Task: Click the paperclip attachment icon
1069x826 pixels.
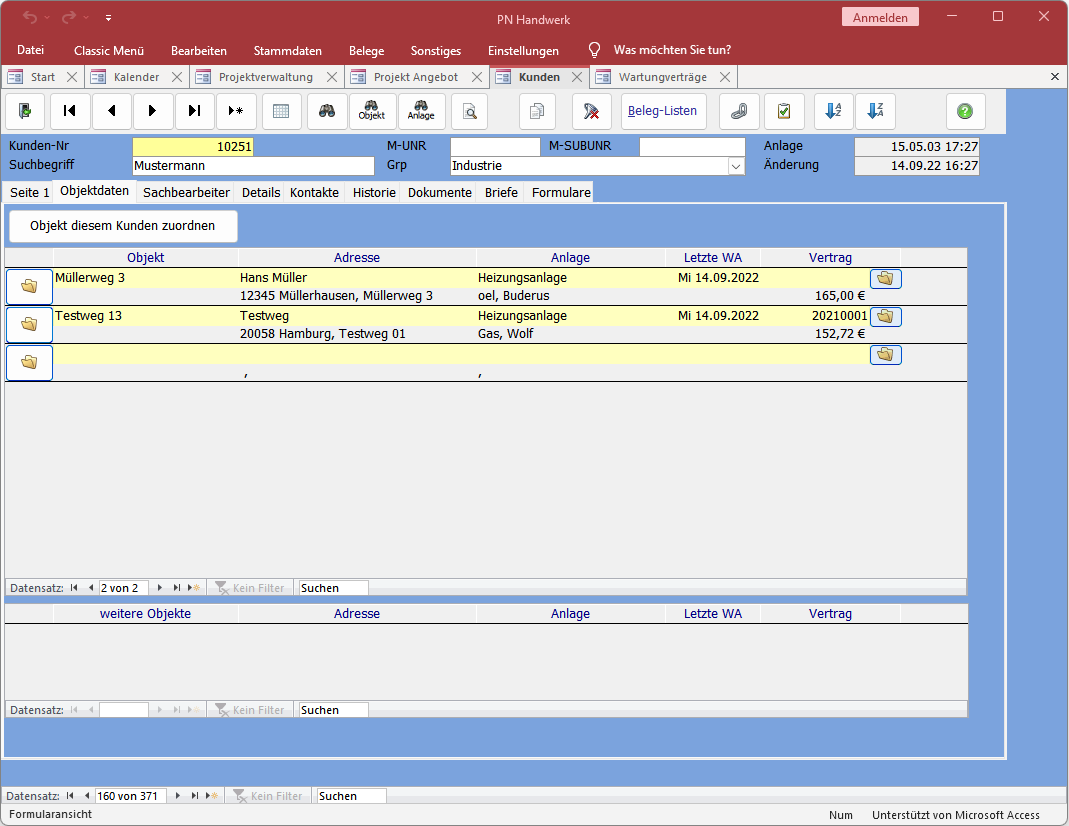Action: coord(739,111)
